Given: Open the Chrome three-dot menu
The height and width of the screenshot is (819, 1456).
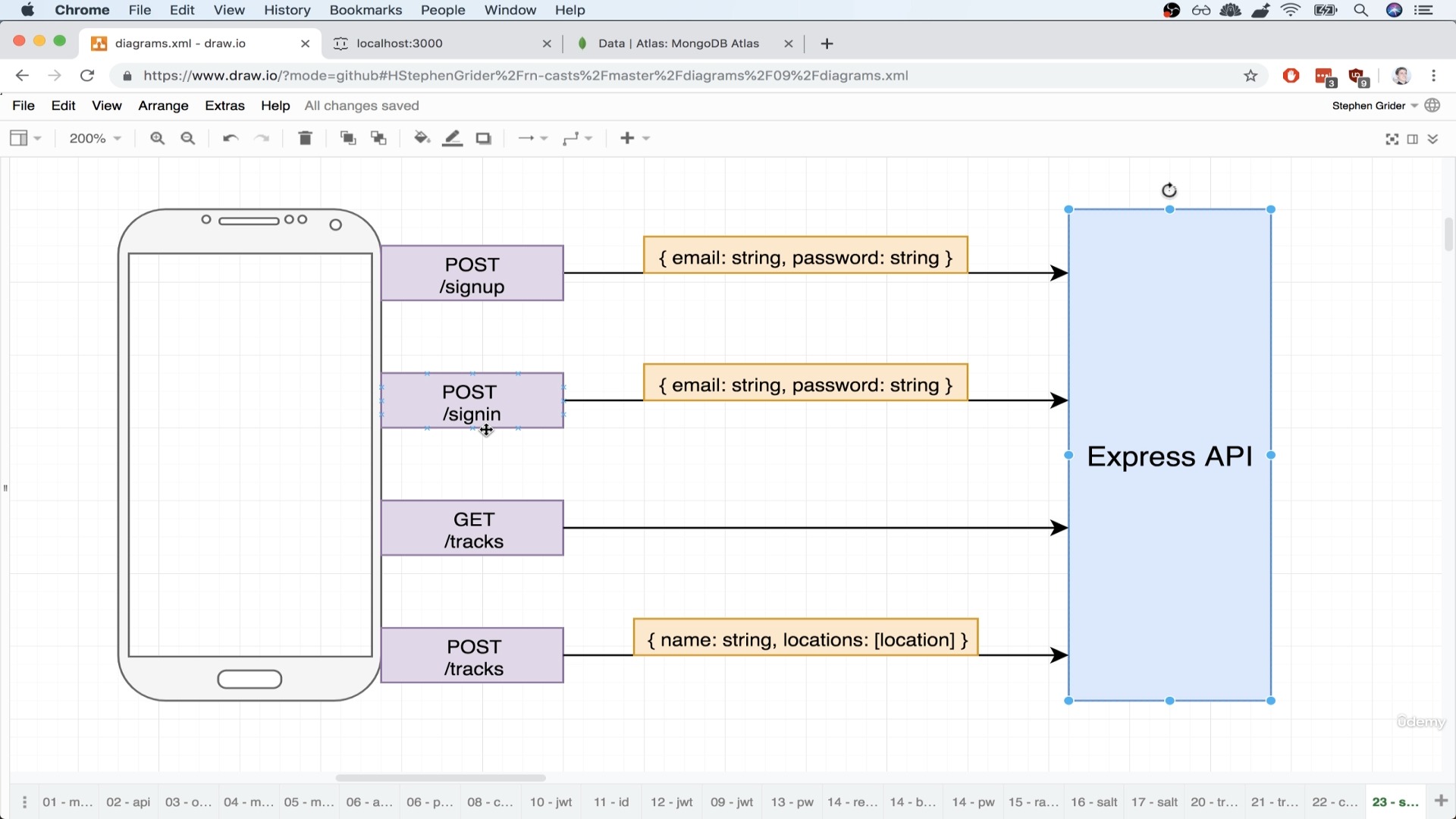Looking at the screenshot, I should pyautogui.click(x=1433, y=76).
